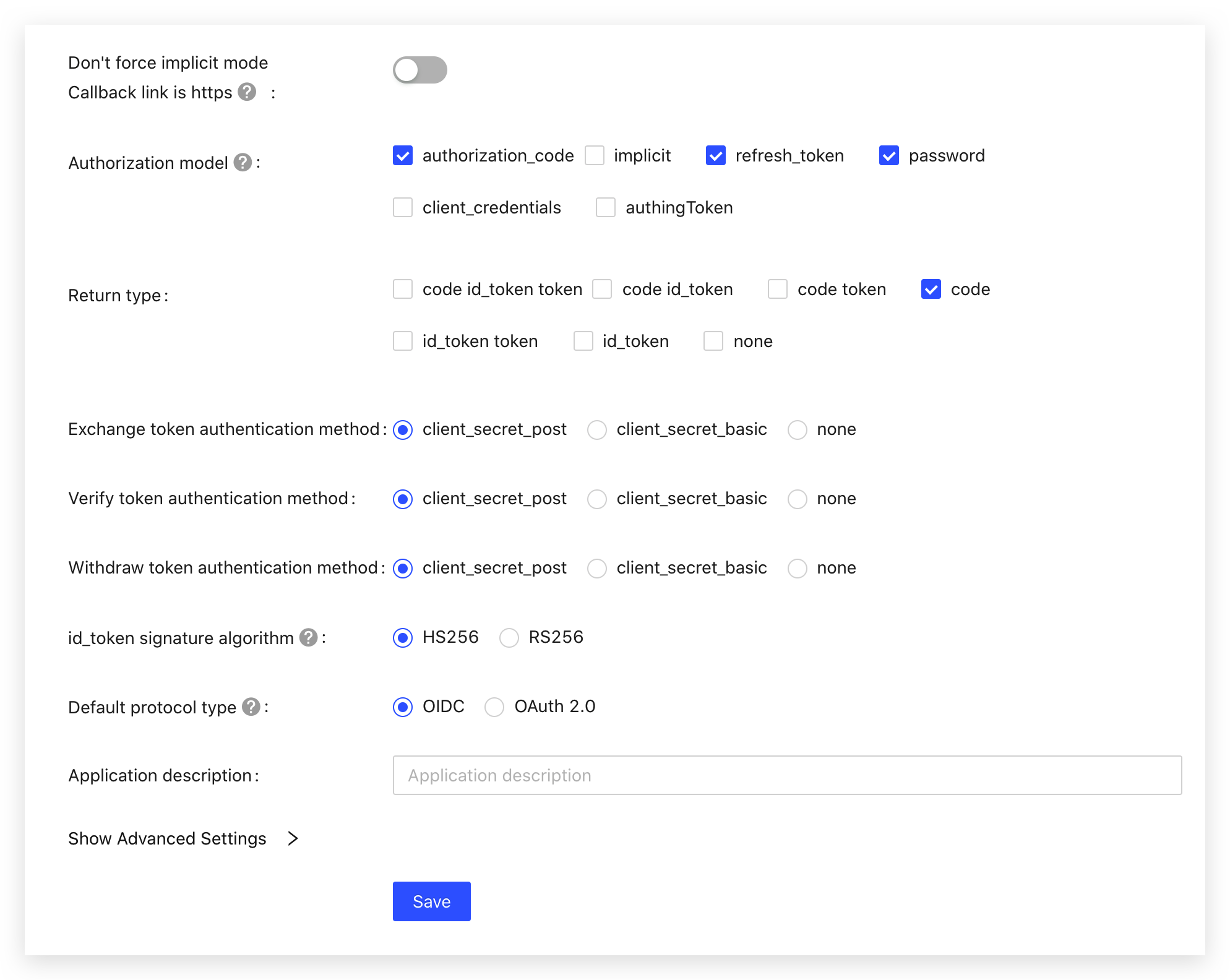Viewport: 1230px width, 980px height.
Task: Enable the authingToken checkbox
Action: [606, 207]
